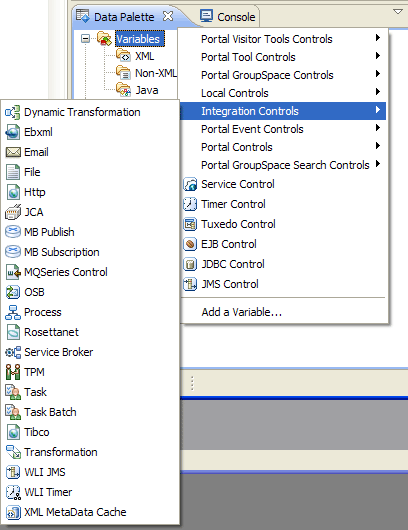
Task: Click the Transformation control icon
Action: (13, 452)
